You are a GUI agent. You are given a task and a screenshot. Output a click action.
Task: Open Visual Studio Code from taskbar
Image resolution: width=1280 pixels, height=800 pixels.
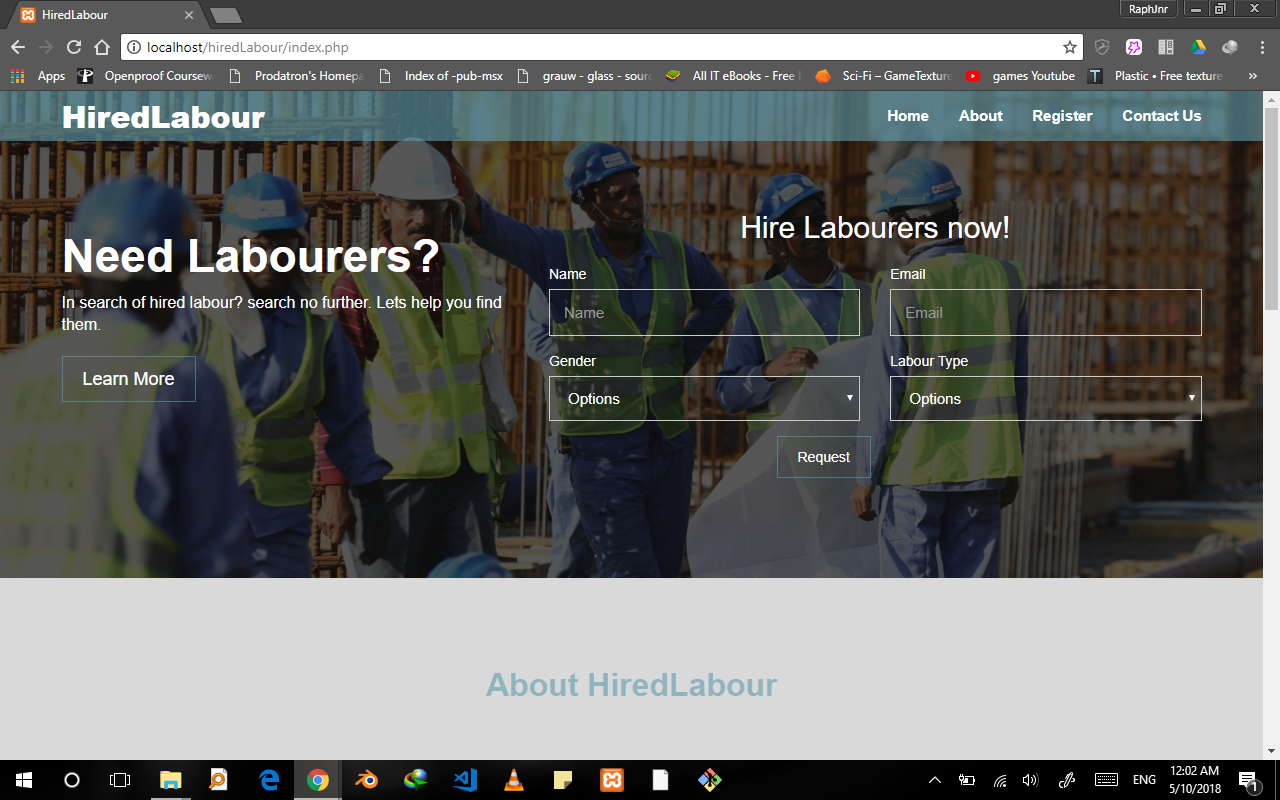[465, 780]
